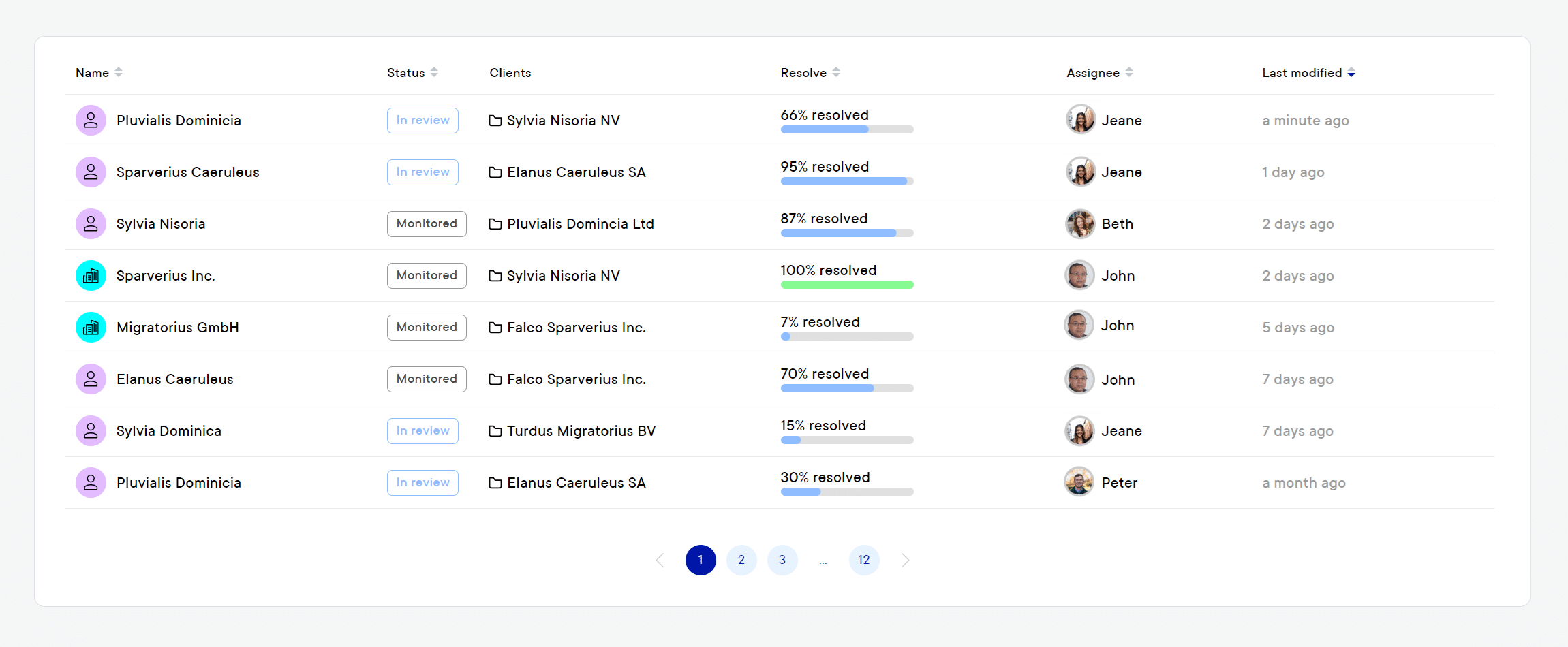Click assignee name Peter
This screenshot has height=647, width=1568.
click(1120, 483)
